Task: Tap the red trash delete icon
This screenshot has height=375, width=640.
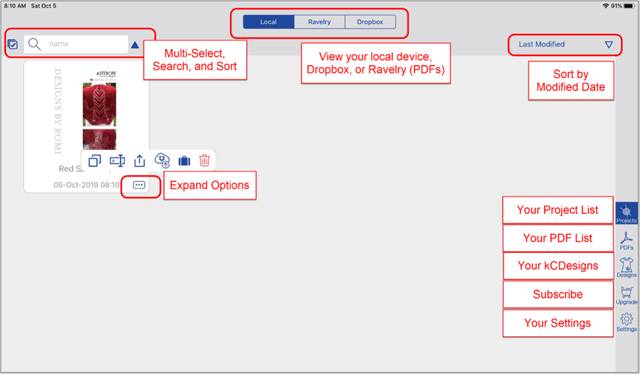Action: point(204,160)
